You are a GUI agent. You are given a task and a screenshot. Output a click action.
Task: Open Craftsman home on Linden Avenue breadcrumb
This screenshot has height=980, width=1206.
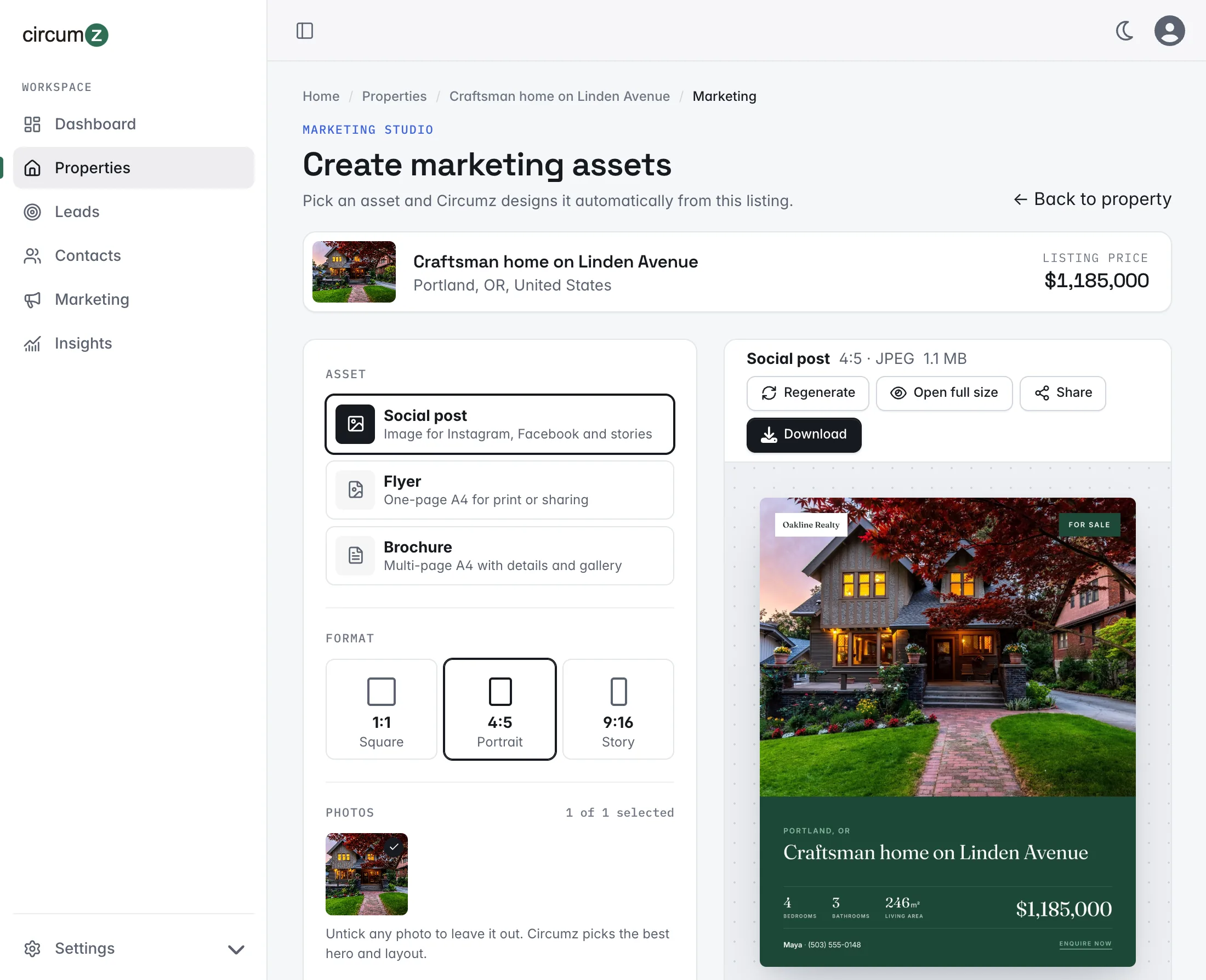tap(560, 96)
